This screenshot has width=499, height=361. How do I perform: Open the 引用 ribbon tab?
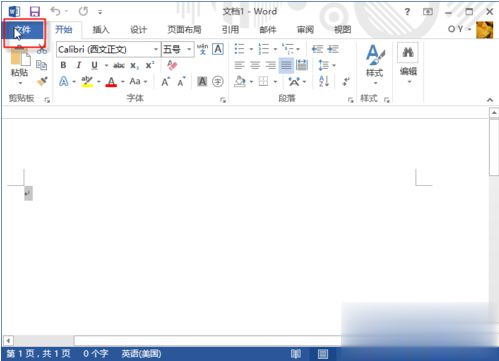(230, 30)
